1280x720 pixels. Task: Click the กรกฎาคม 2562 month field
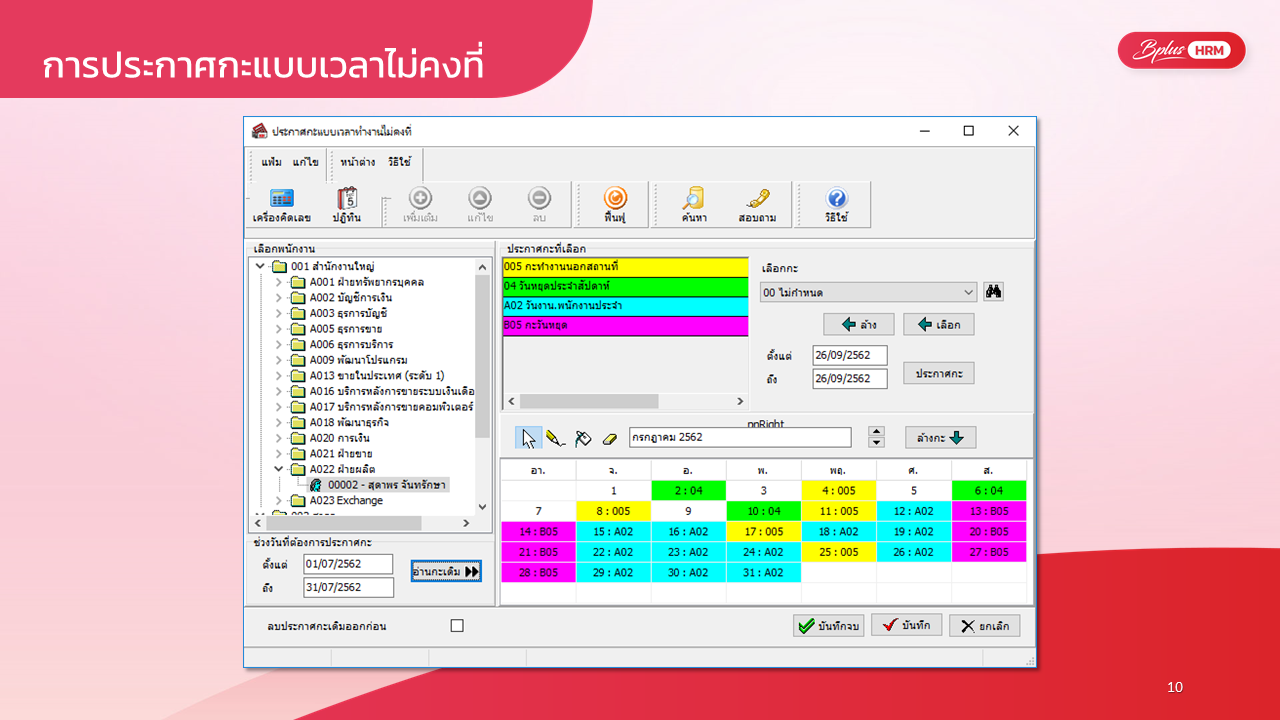coord(740,438)
